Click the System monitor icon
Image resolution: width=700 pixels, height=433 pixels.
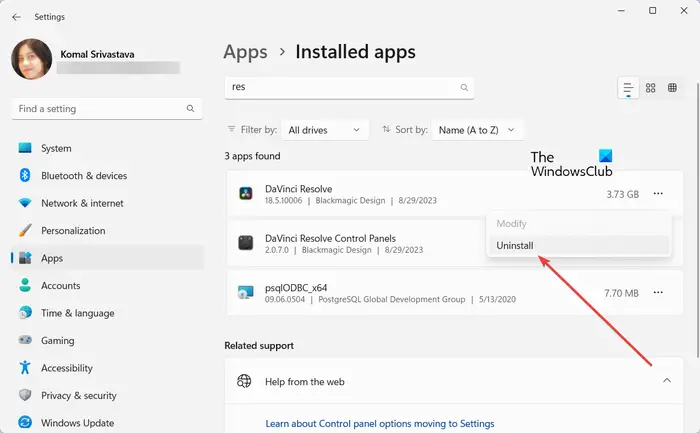(25, 148)
